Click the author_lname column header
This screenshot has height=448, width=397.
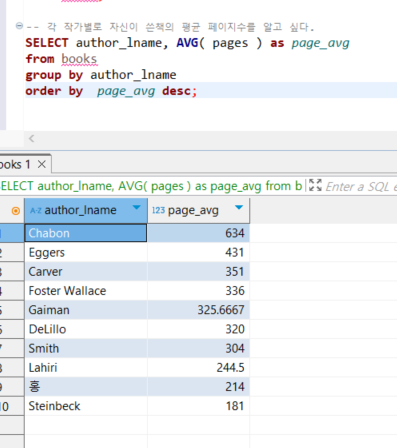point(86,210)
